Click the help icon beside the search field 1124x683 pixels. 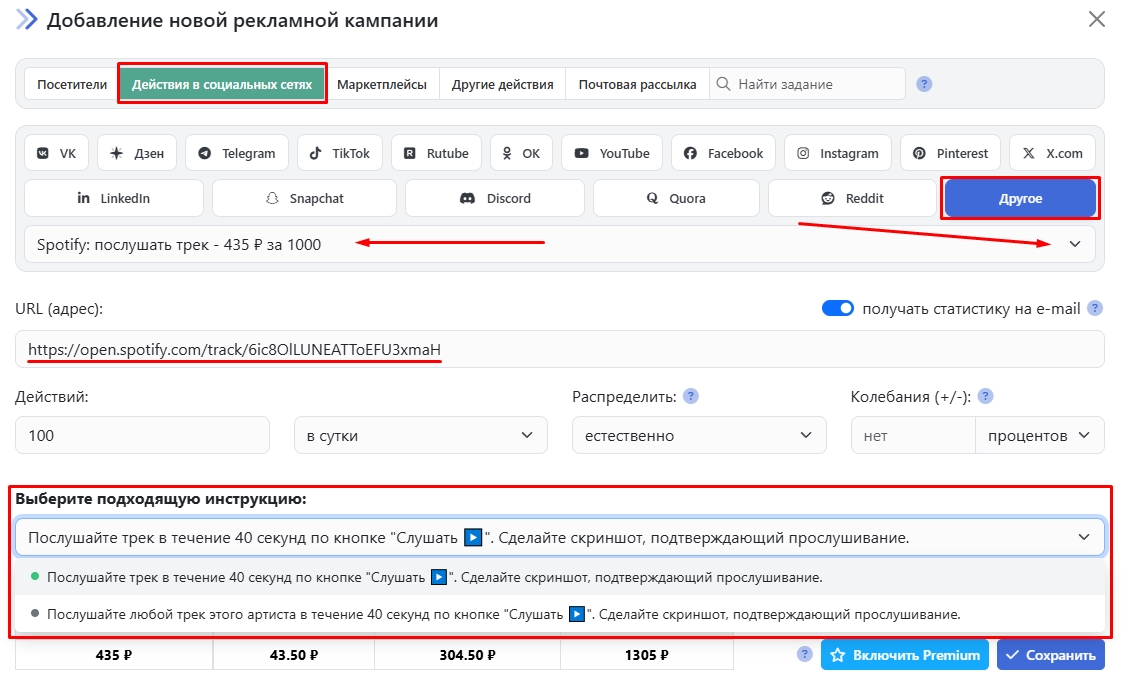pos(924,84)
